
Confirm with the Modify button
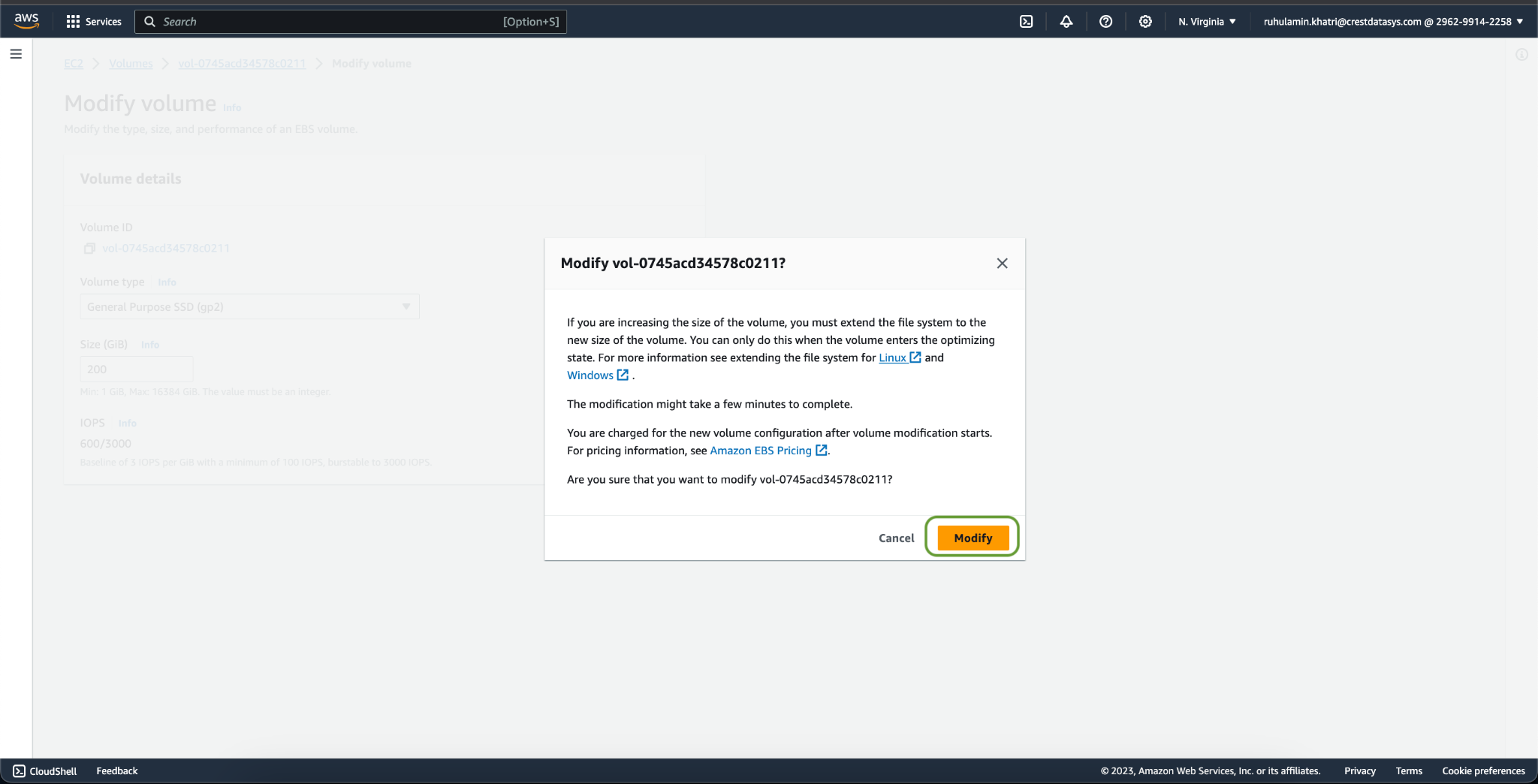click(973, 538)
